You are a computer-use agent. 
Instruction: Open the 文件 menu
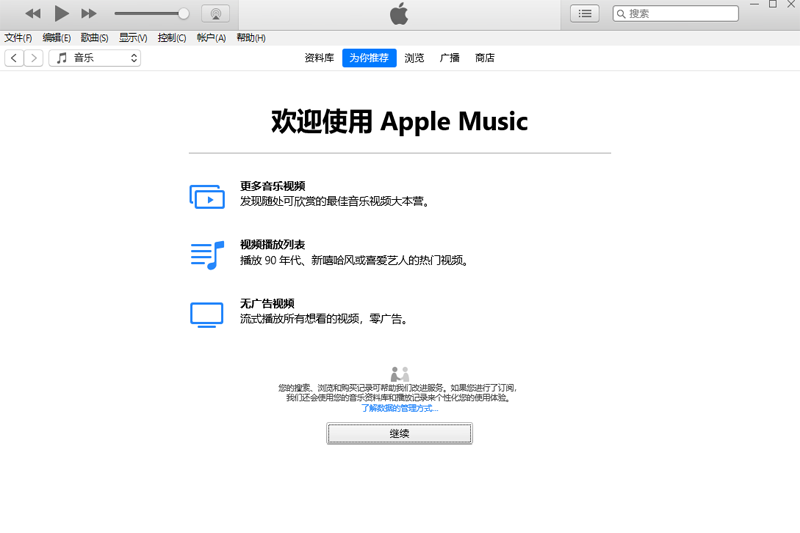pos(18,38)
